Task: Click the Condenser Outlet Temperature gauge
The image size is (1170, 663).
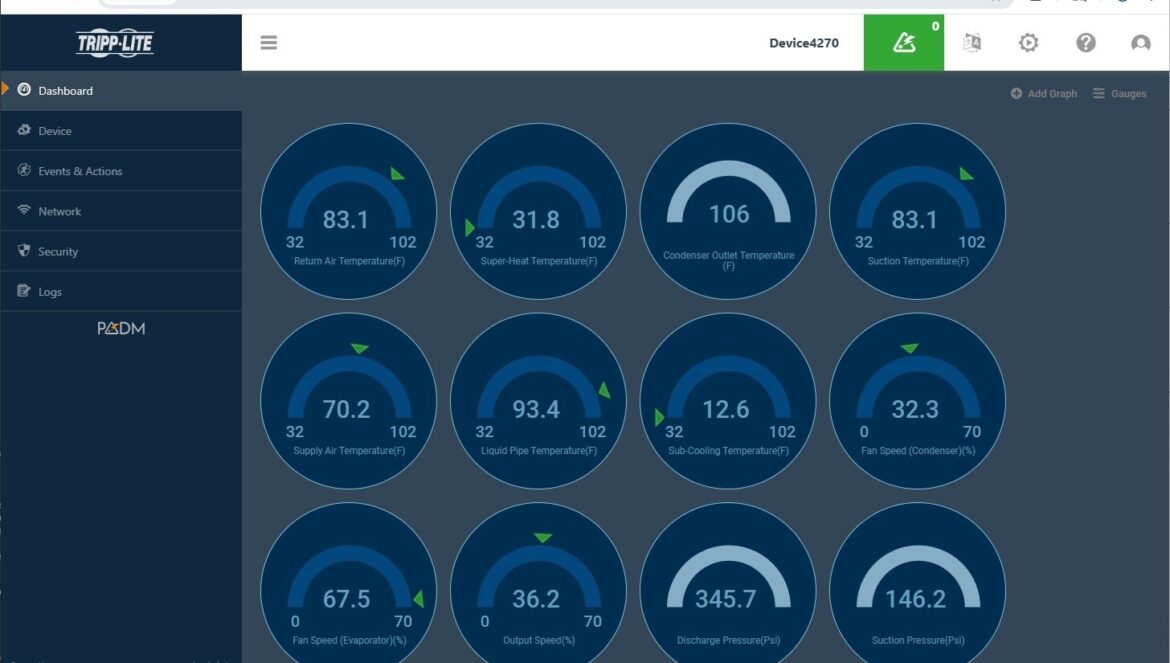Action: (727, 211)
